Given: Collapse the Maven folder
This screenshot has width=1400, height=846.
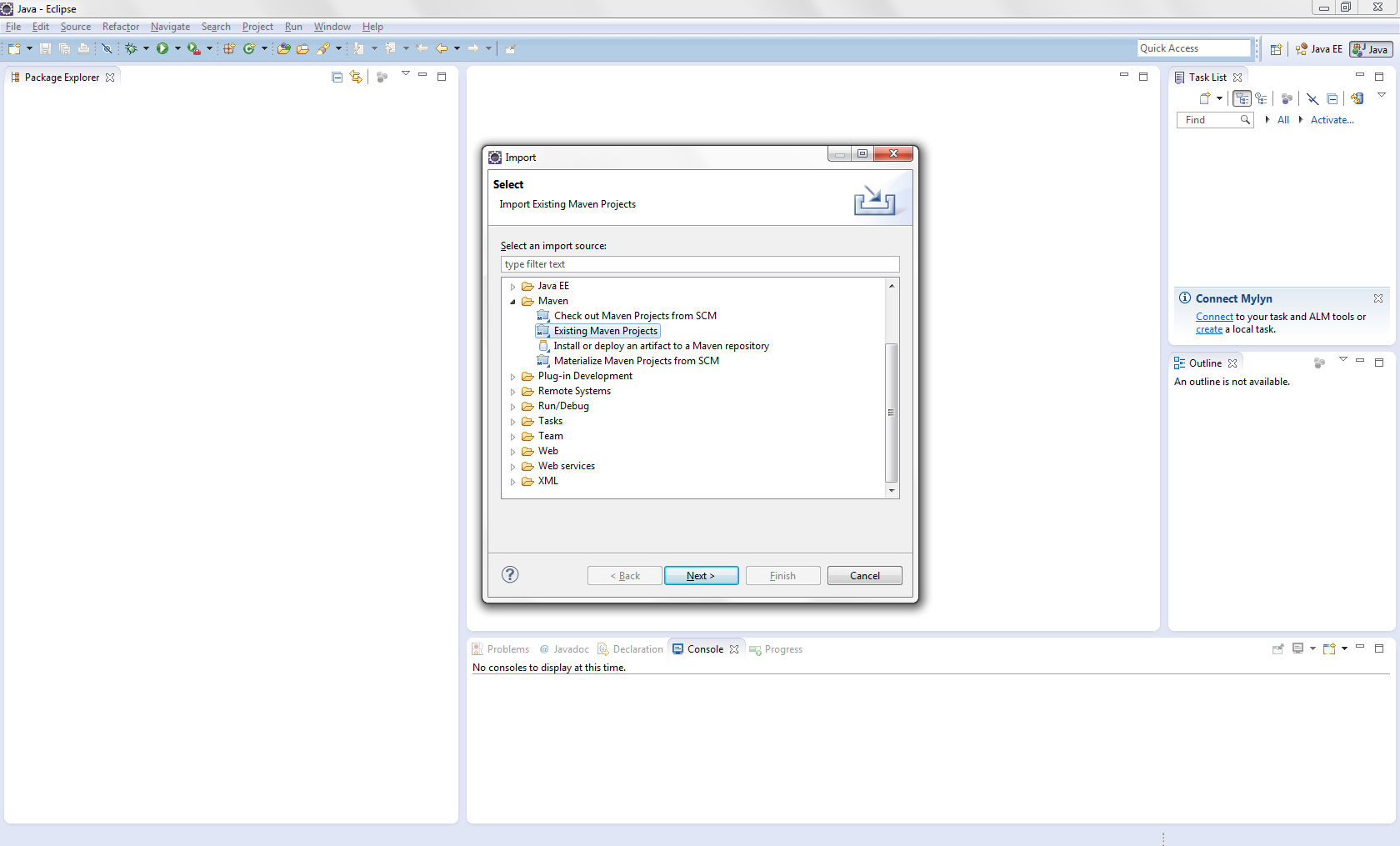Looking at the screenshot, I should click(x=513, y=302).
